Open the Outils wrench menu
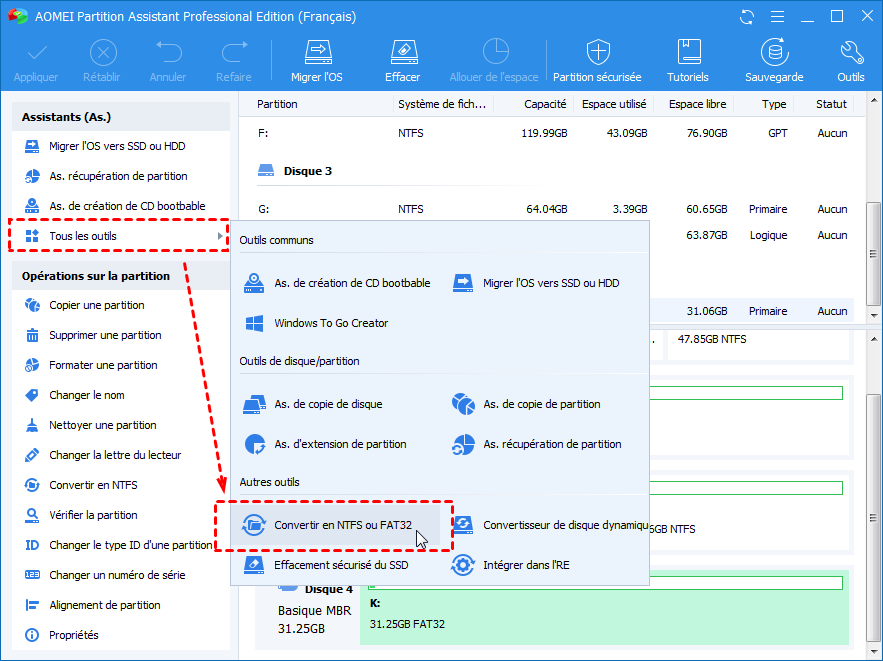883x661 pixels. [850, 60]
